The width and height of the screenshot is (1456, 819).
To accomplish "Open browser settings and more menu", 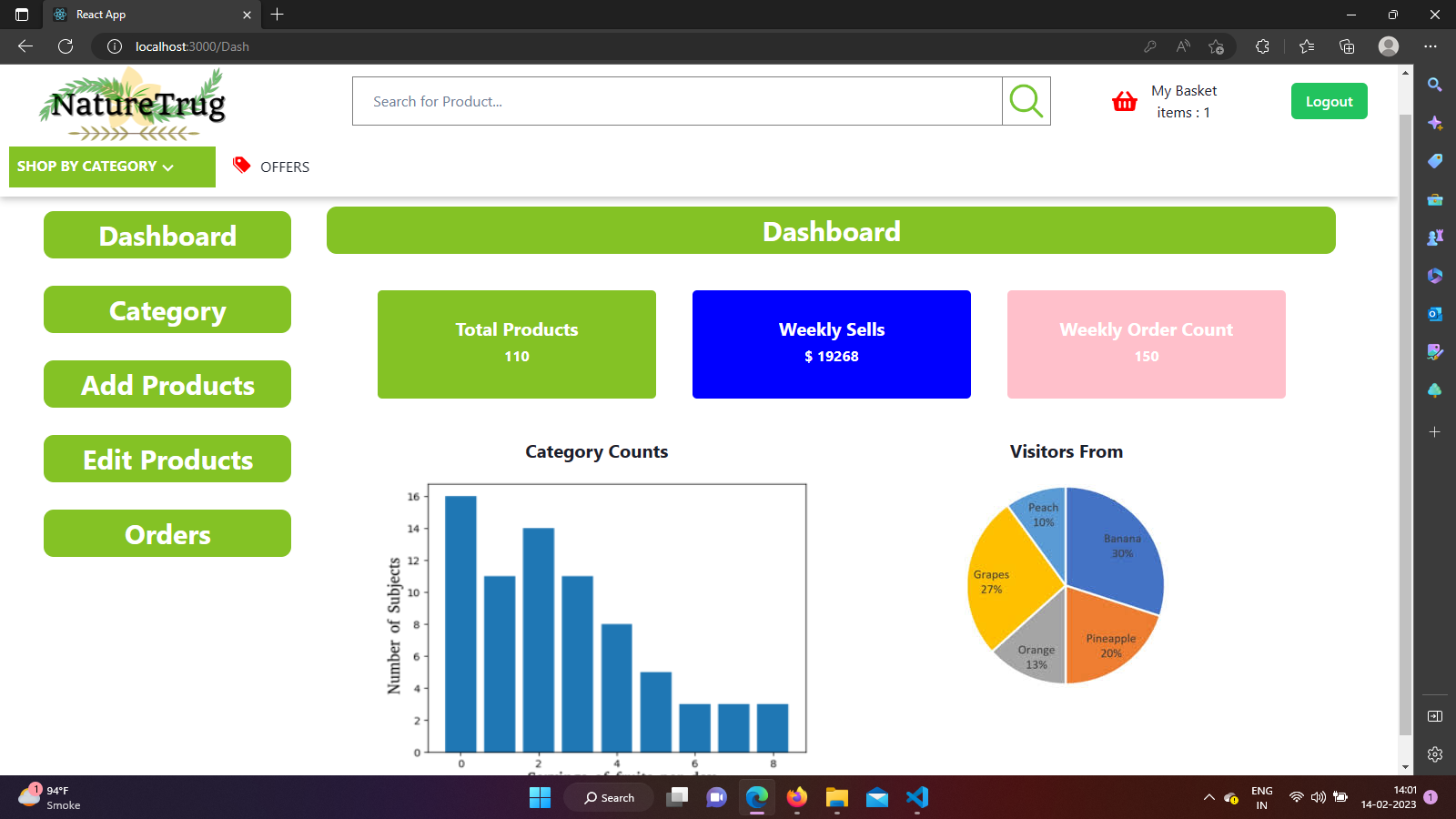I will [1431, 46].
